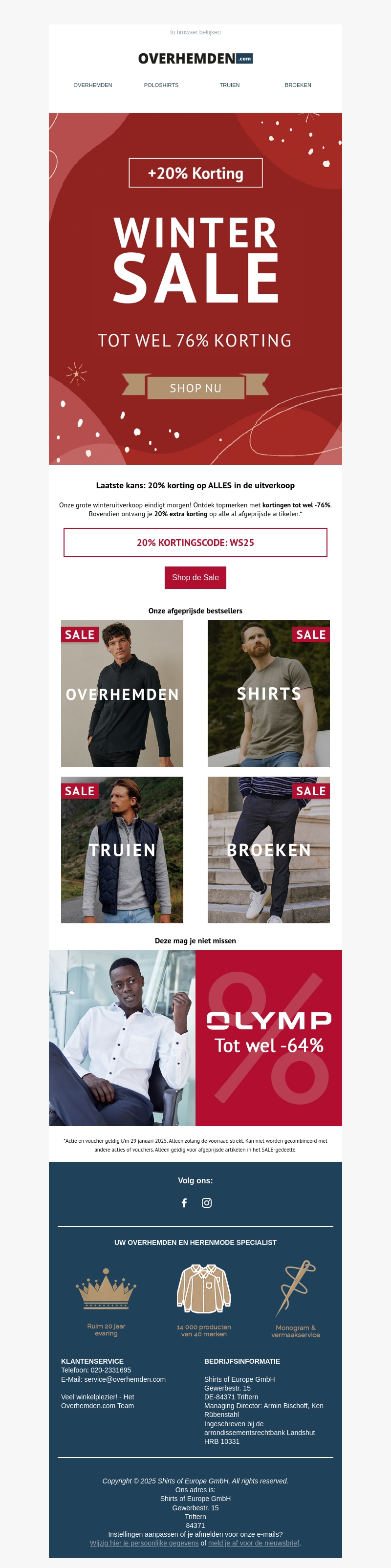Open the POLOSHIRTS menu item
391x1568 pixels.
pos(161,85)
